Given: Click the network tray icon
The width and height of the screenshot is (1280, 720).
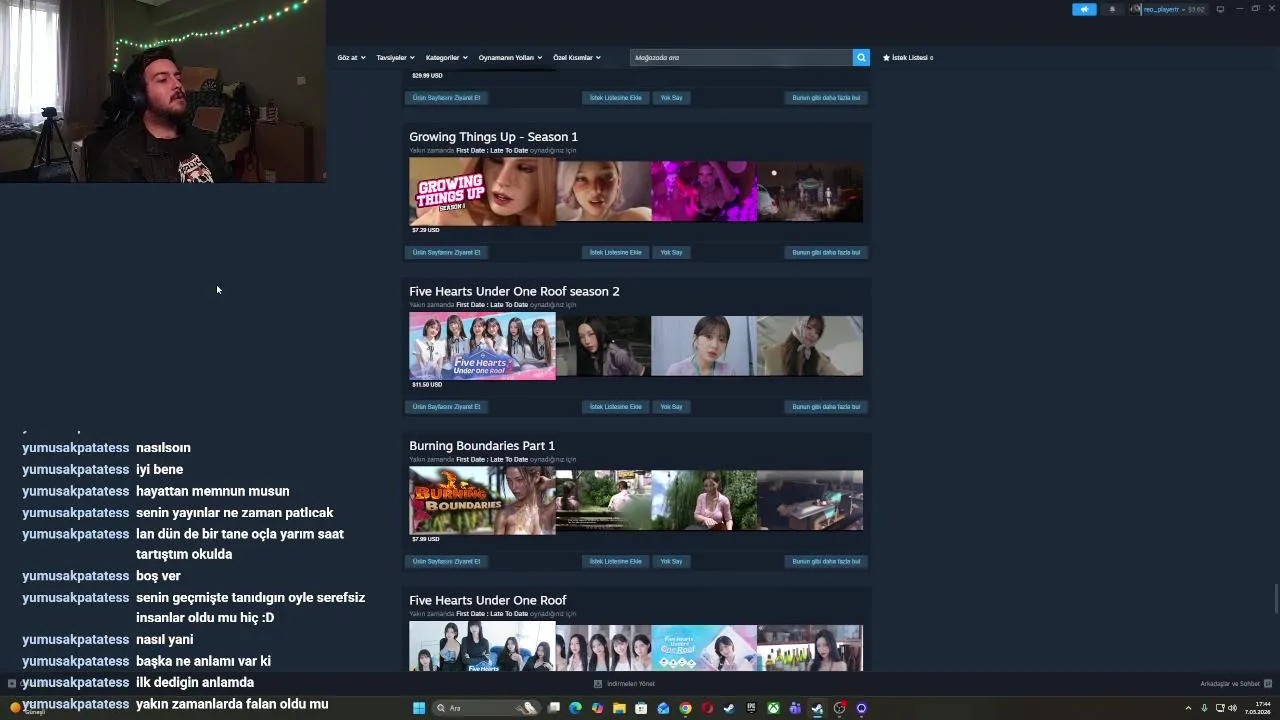Looking at the screenshot, I should pyautogui.click(x=1220, y=708).
